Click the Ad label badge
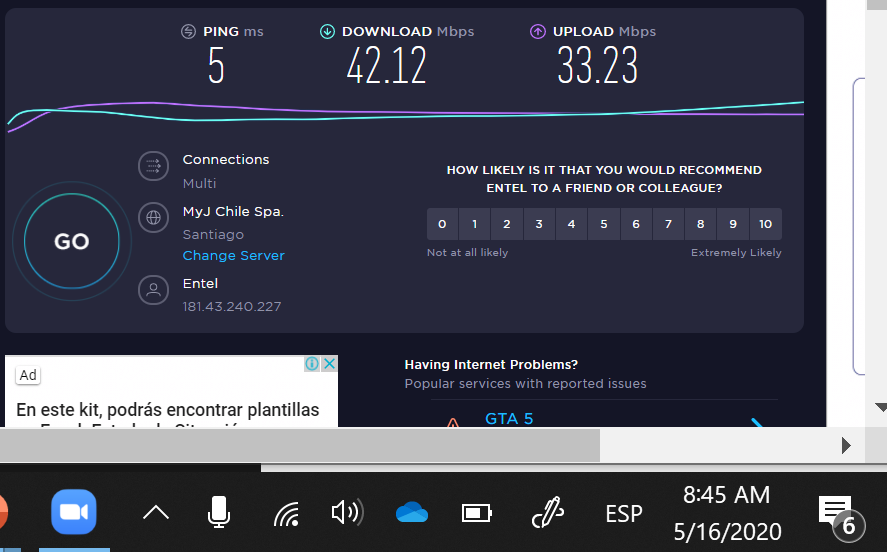 pyautogui.click(x=28, y=375)
